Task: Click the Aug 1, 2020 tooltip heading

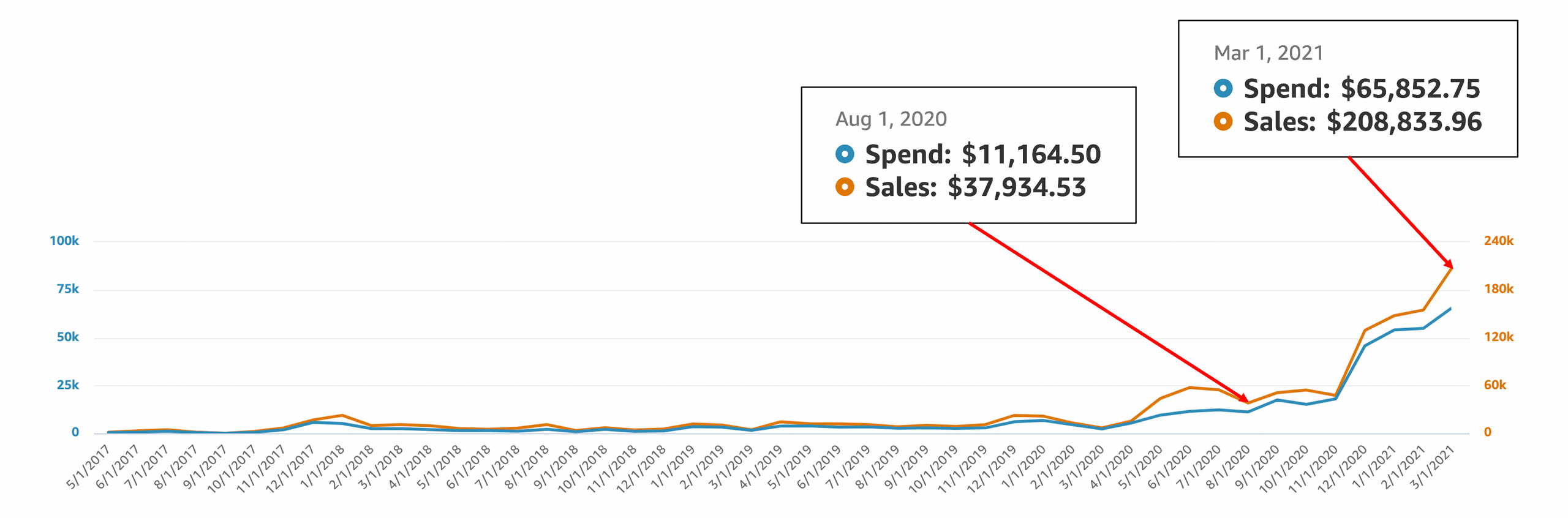Action: [x=891, y=119]
